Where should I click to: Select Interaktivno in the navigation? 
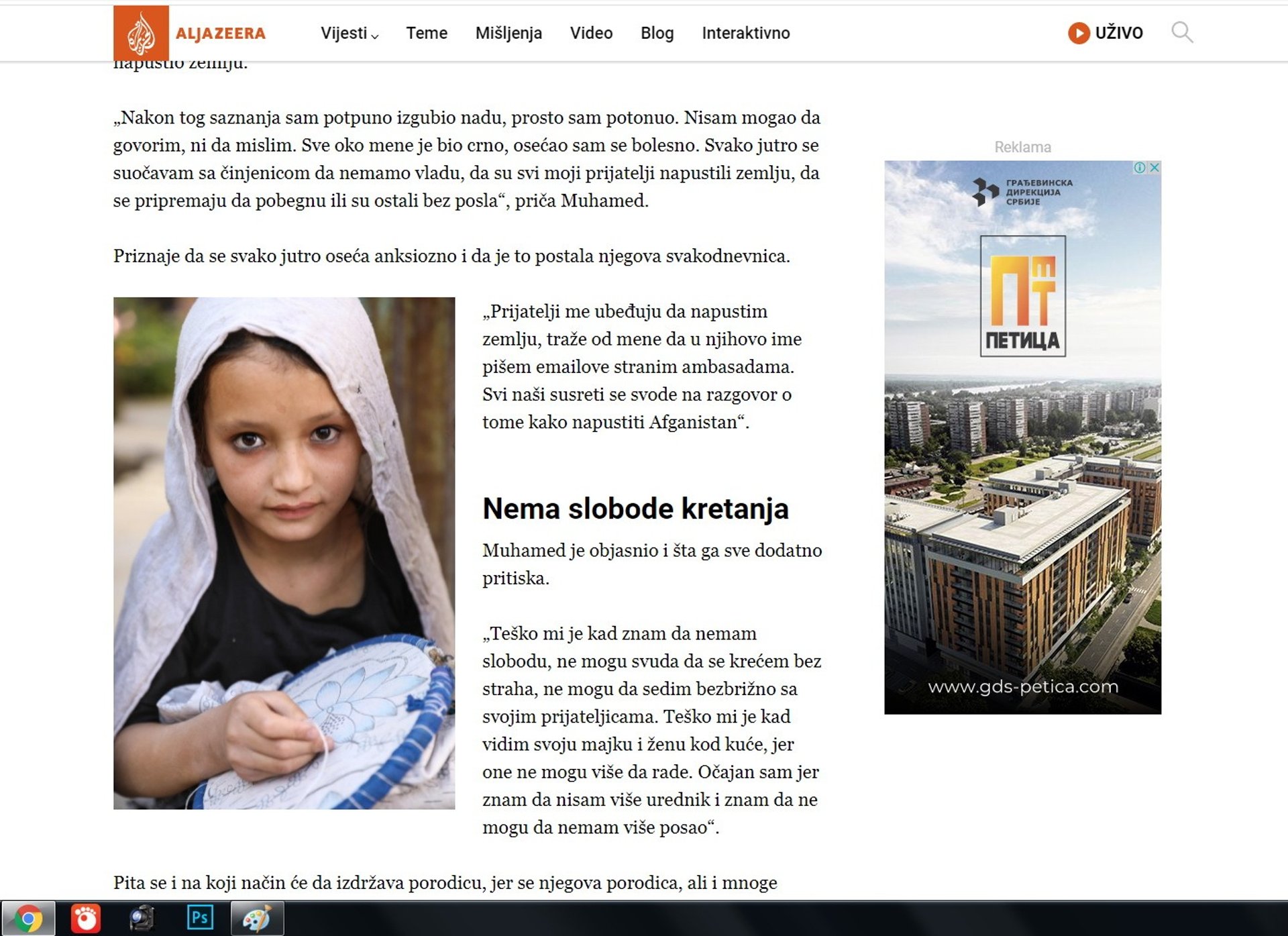tap(745, 33)
